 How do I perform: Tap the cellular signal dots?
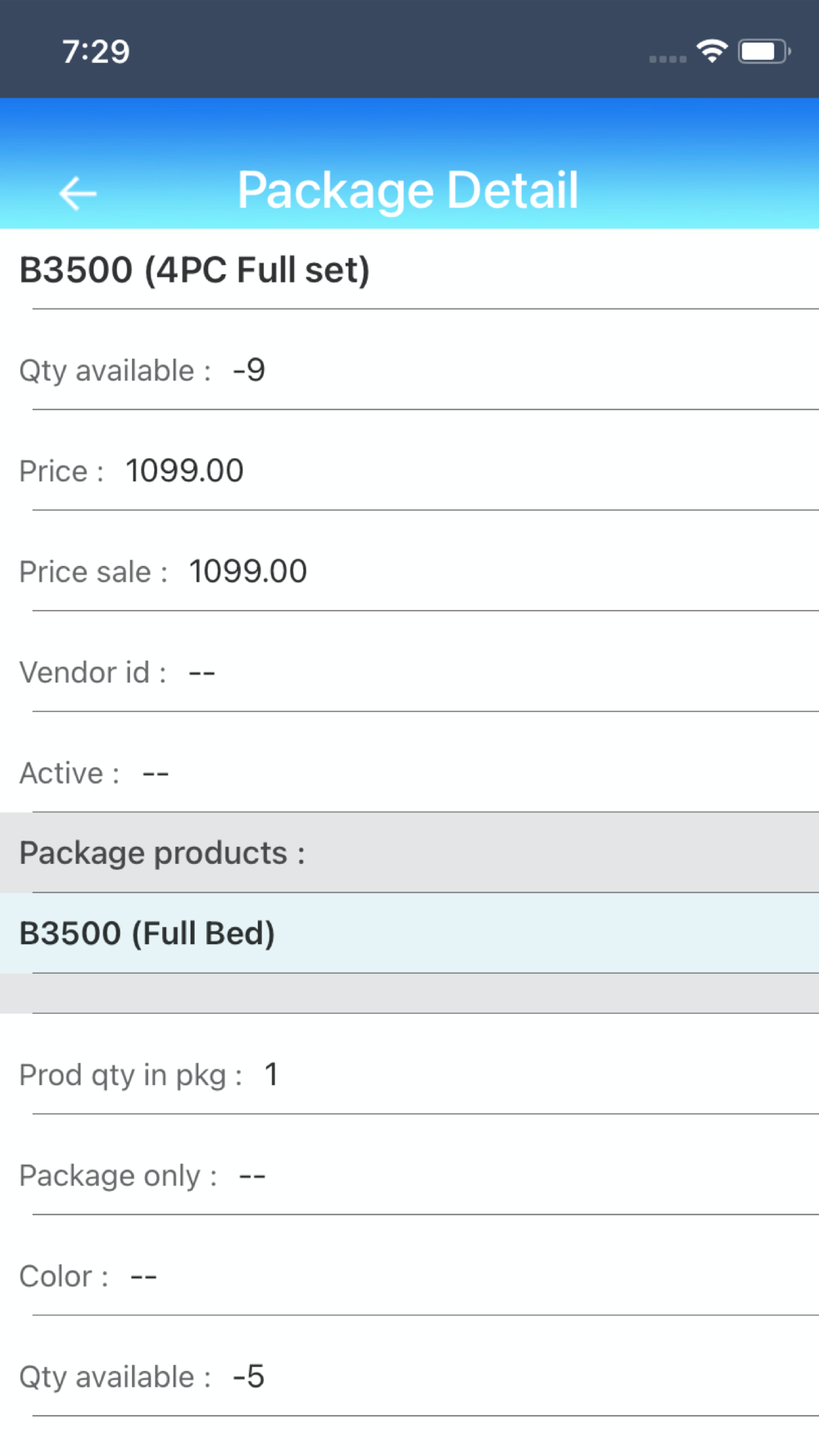tap(667, 58)
